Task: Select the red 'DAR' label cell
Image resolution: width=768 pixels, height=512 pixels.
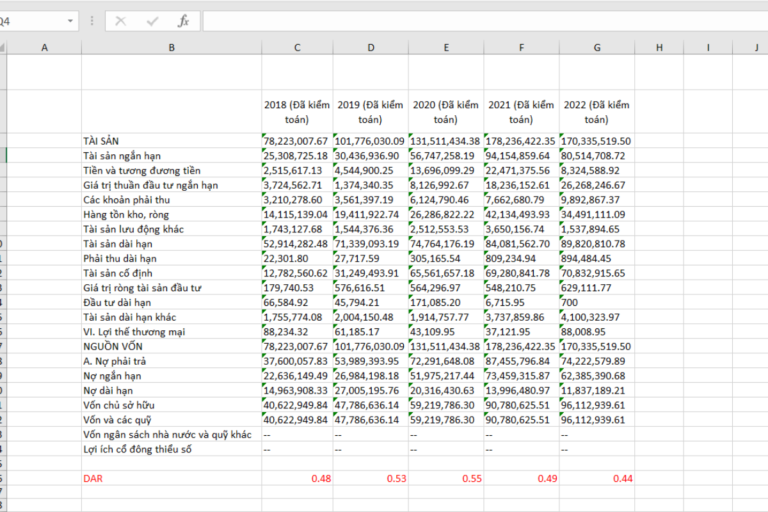Action: pyautogui.click(x=95, y=479)
